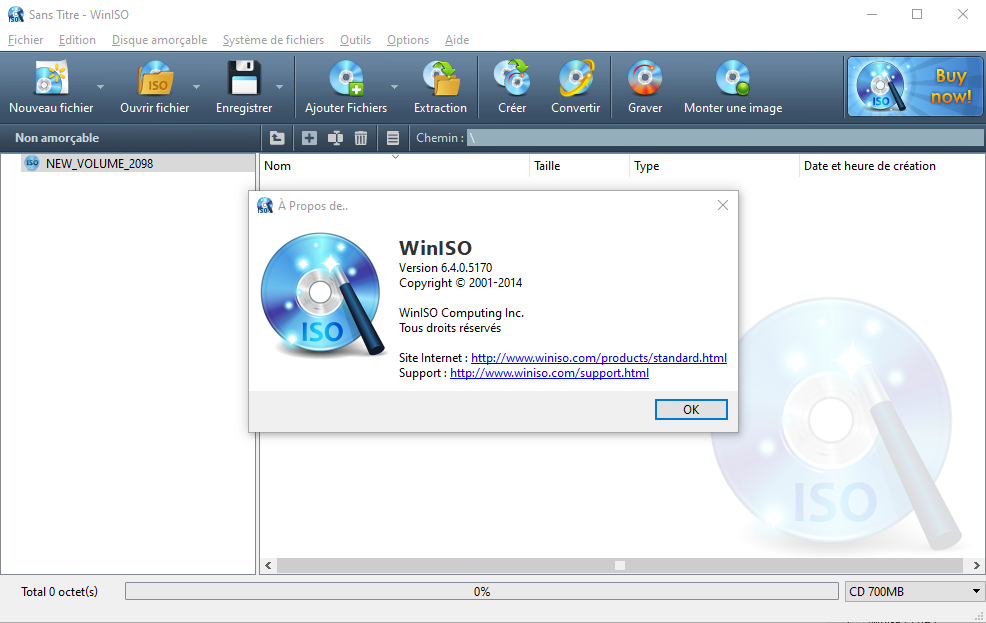Click the WinISO title bar app icon
This screenshot has height=623, width=986.
(16, 14)
